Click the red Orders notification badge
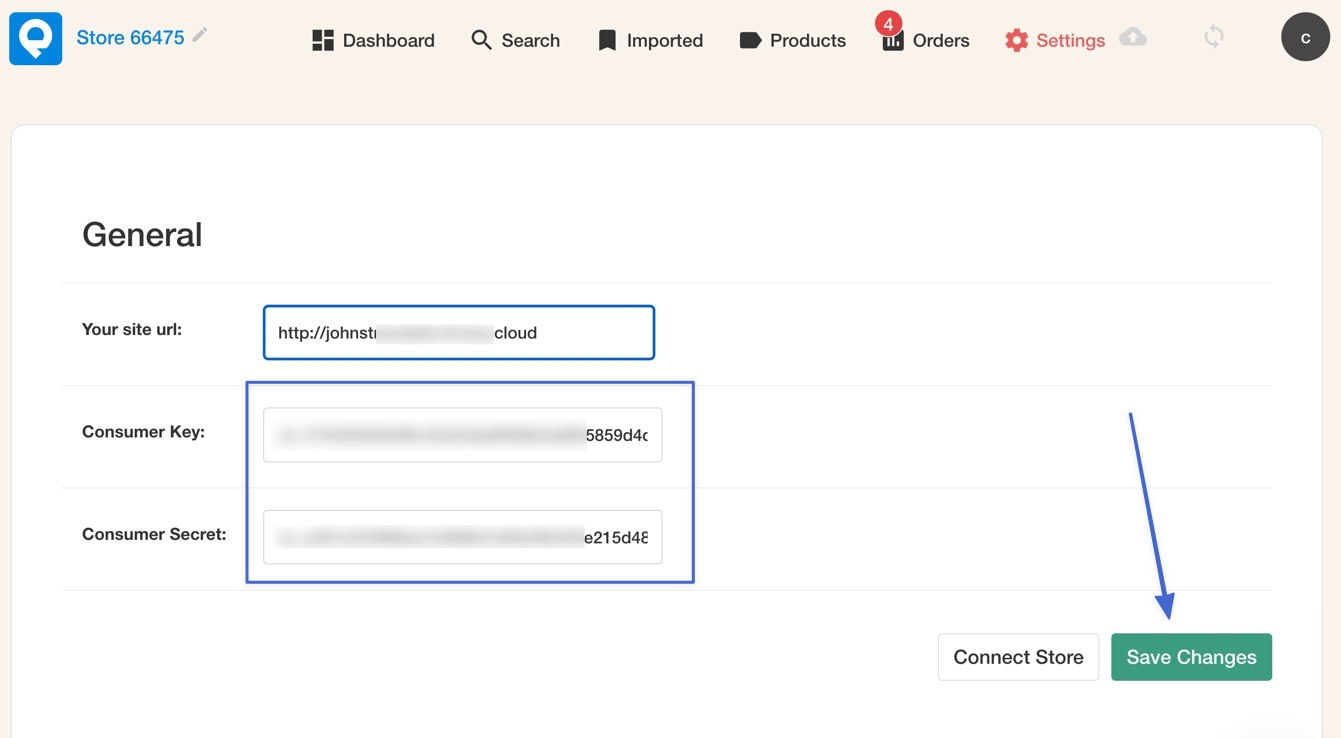1341x738 pixels. 888,24
